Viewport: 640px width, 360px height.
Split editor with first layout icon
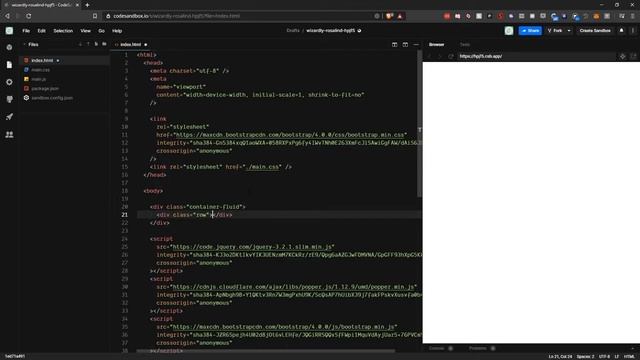click(x=394, y=44)
